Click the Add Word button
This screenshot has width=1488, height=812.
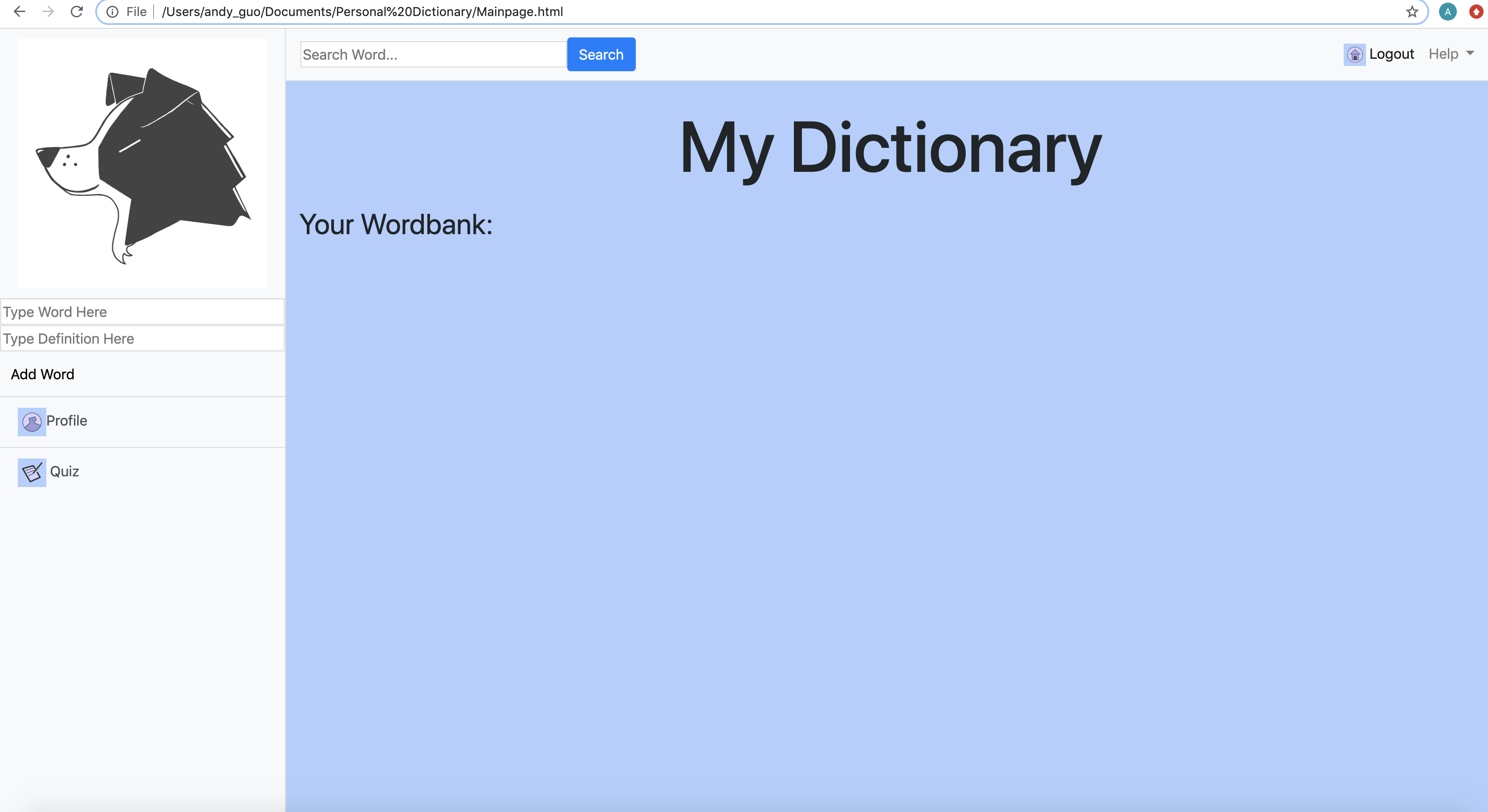(x=43, y=374)
